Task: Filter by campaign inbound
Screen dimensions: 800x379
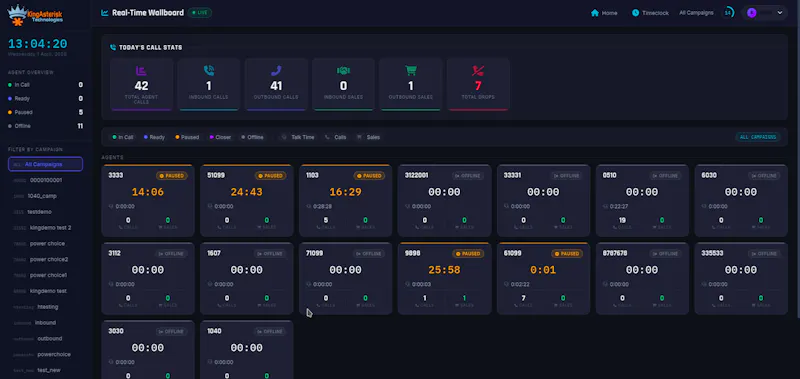Action: [x=45, y=322]
